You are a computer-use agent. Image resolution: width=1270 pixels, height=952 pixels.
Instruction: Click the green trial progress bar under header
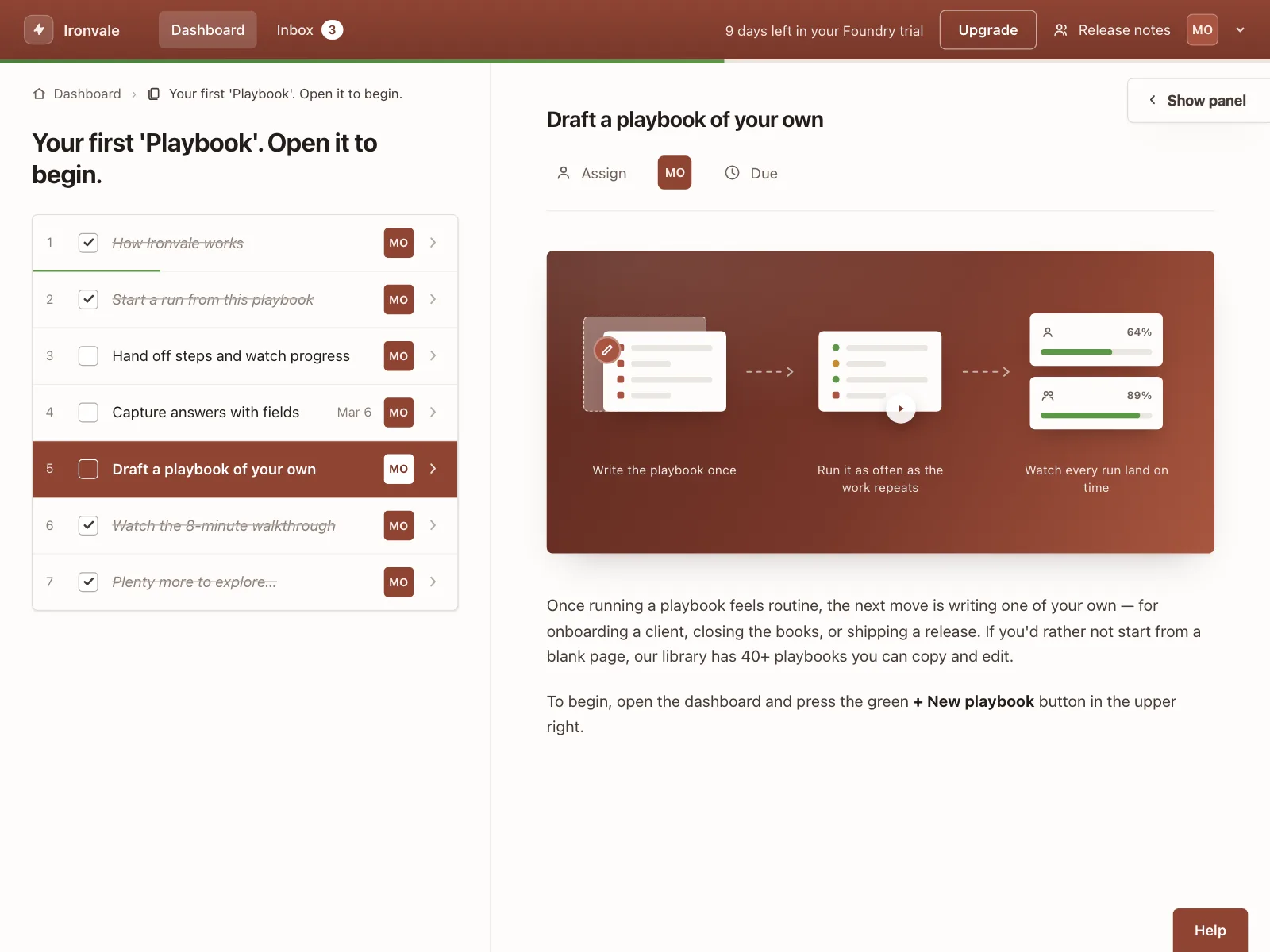(x=362, y=61)
